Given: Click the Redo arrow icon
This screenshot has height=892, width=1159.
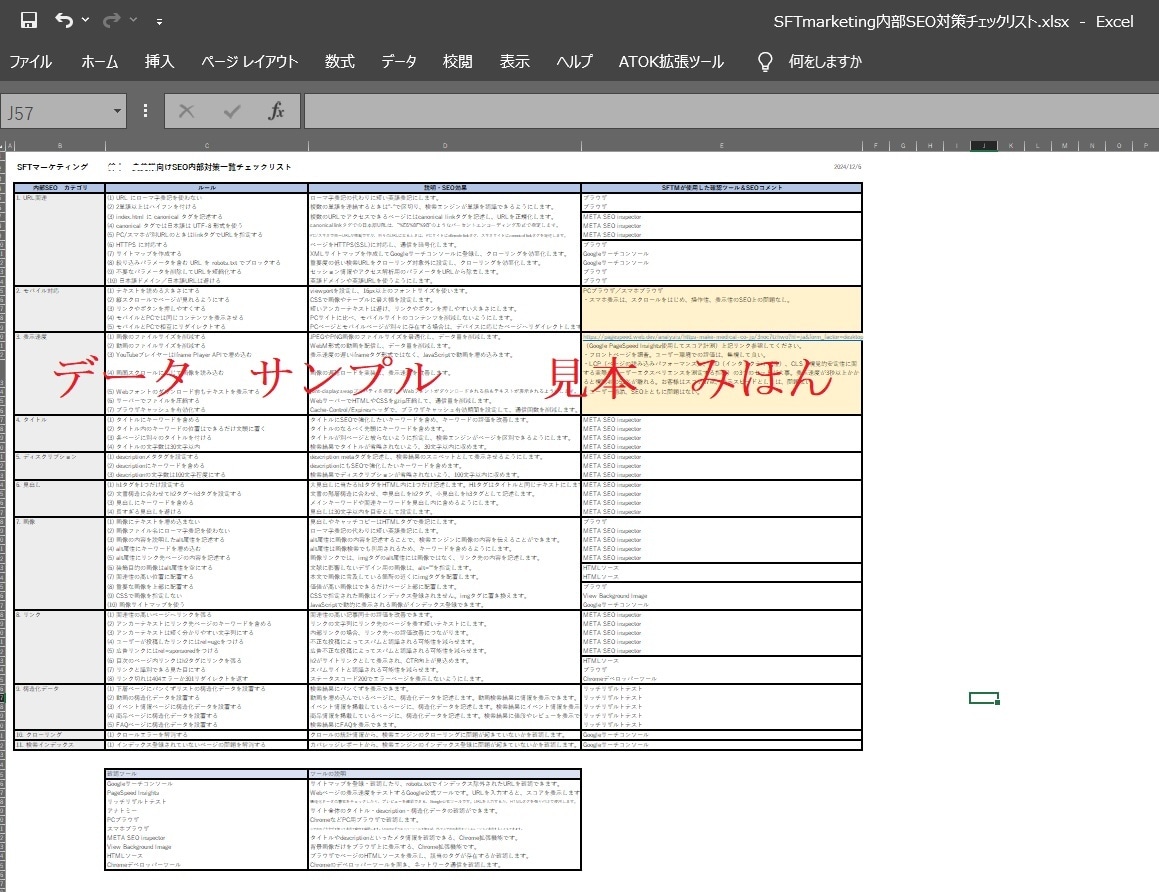Looking at the screenshot, I should pyautogui.click(x=112, y=20).
